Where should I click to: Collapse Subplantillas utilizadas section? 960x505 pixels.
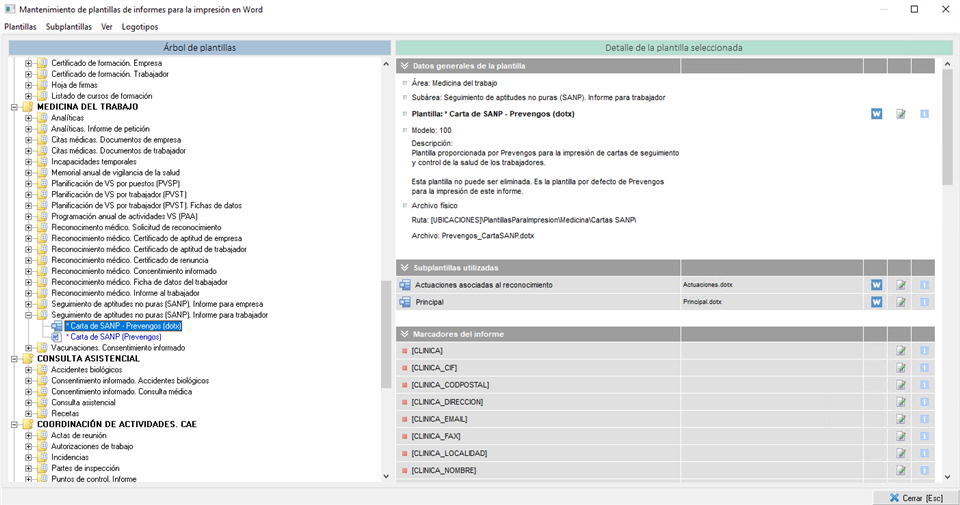click(x=404, y=267)
